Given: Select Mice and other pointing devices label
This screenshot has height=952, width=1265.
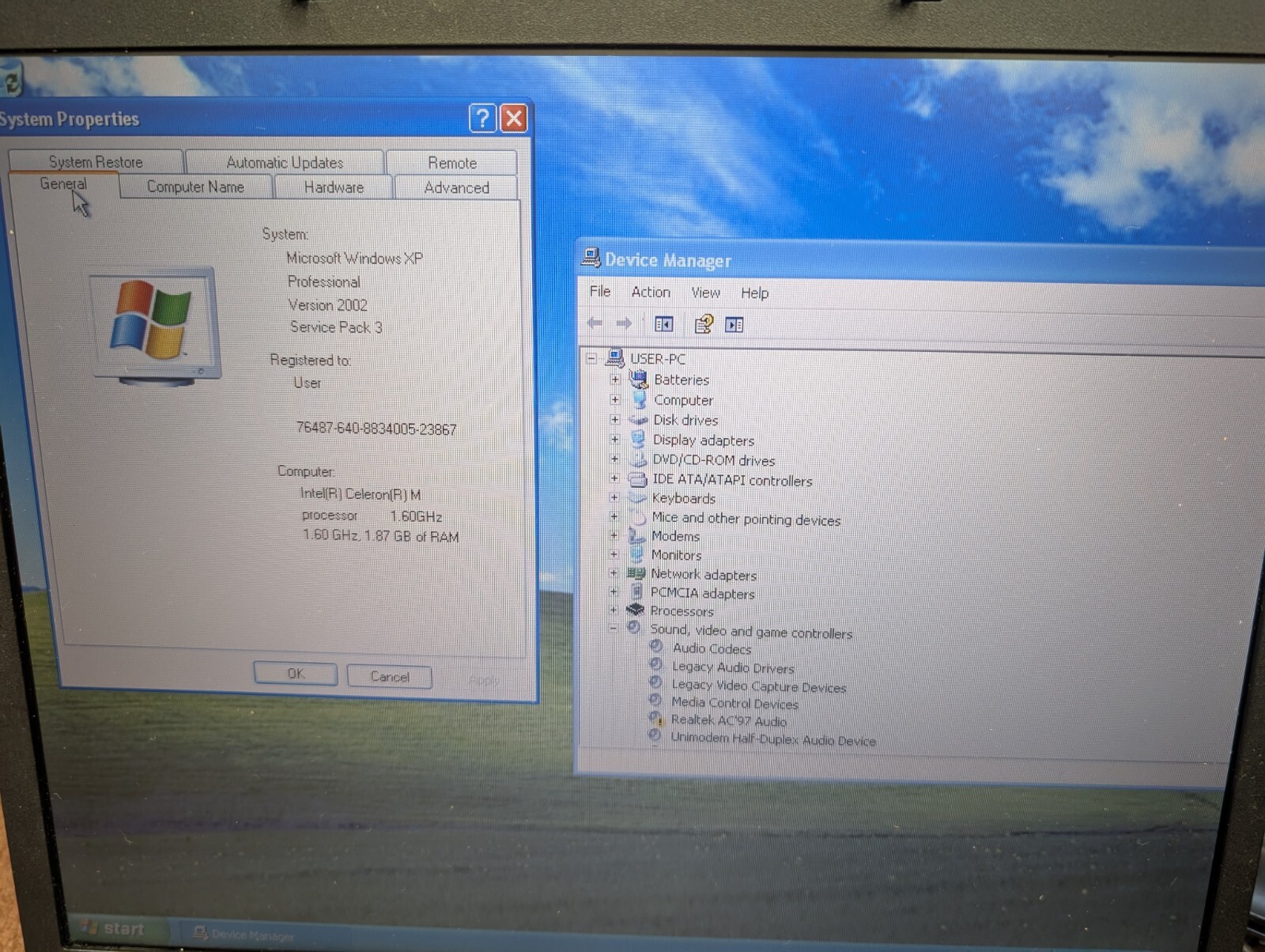Looking at the screenshot, I should point(746,519).
